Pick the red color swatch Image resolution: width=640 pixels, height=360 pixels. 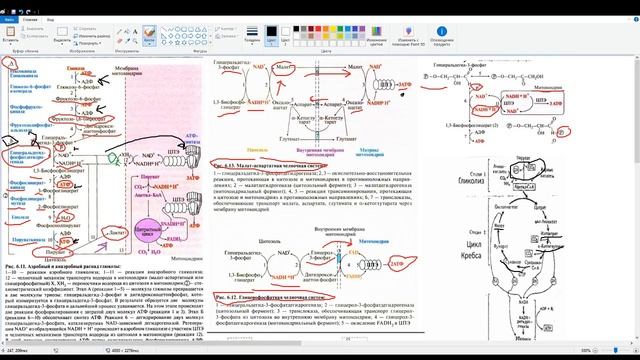tap(318, 29)
